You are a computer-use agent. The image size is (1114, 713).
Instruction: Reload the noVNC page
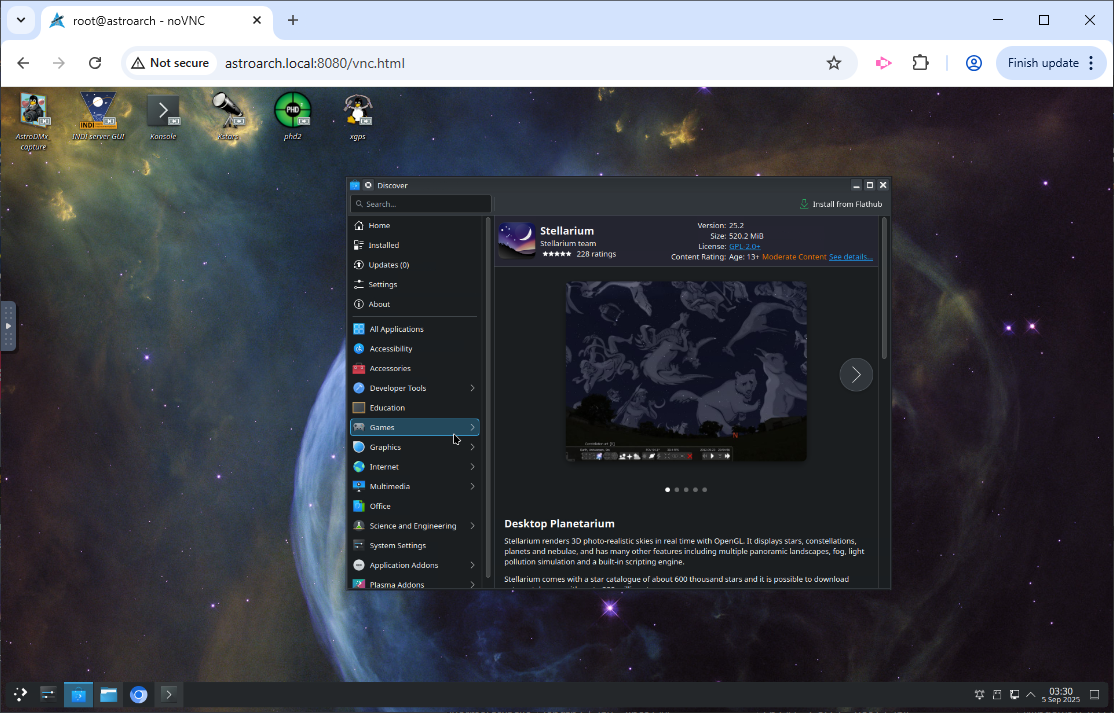pyautogui.click(x=94, y=63)
